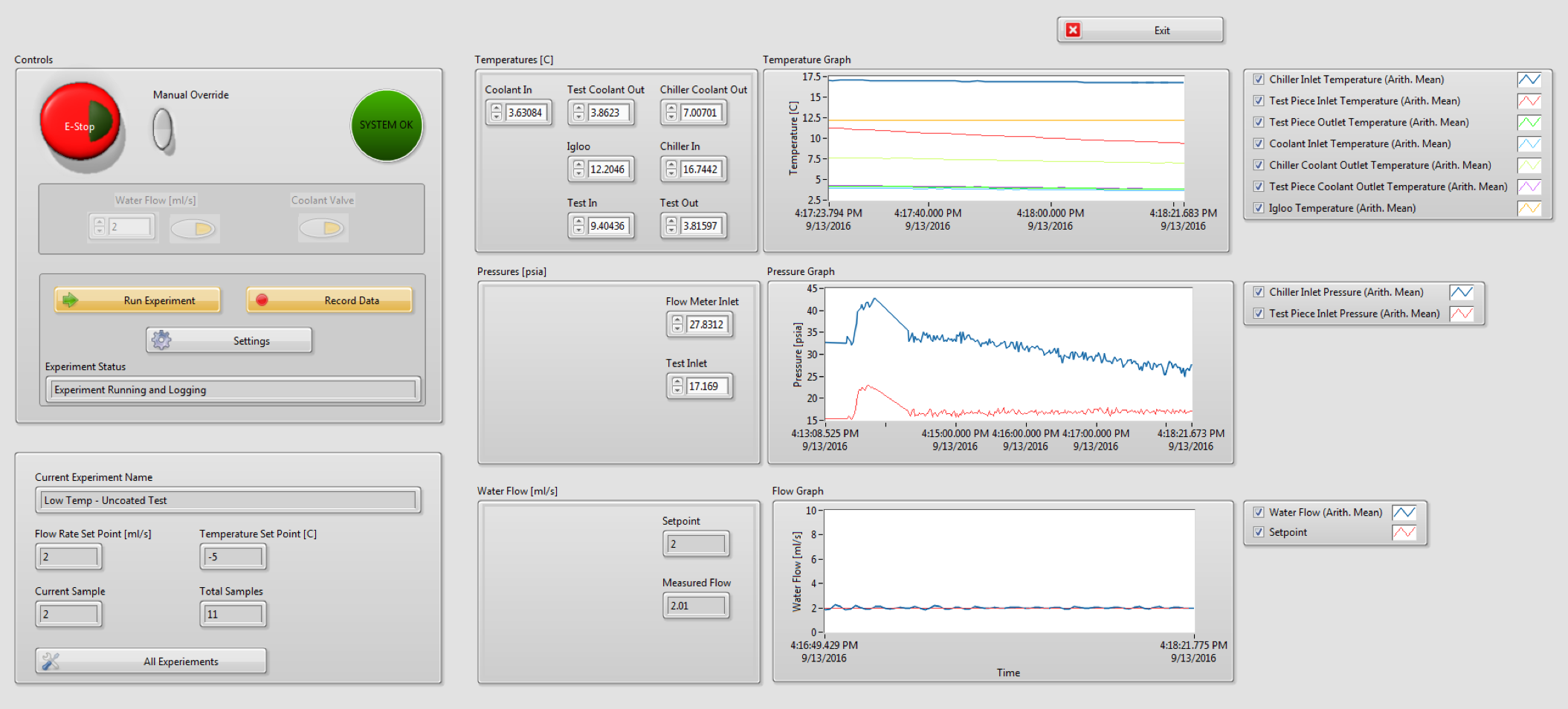Toggle the Water Flow switch

click(194, 228)
